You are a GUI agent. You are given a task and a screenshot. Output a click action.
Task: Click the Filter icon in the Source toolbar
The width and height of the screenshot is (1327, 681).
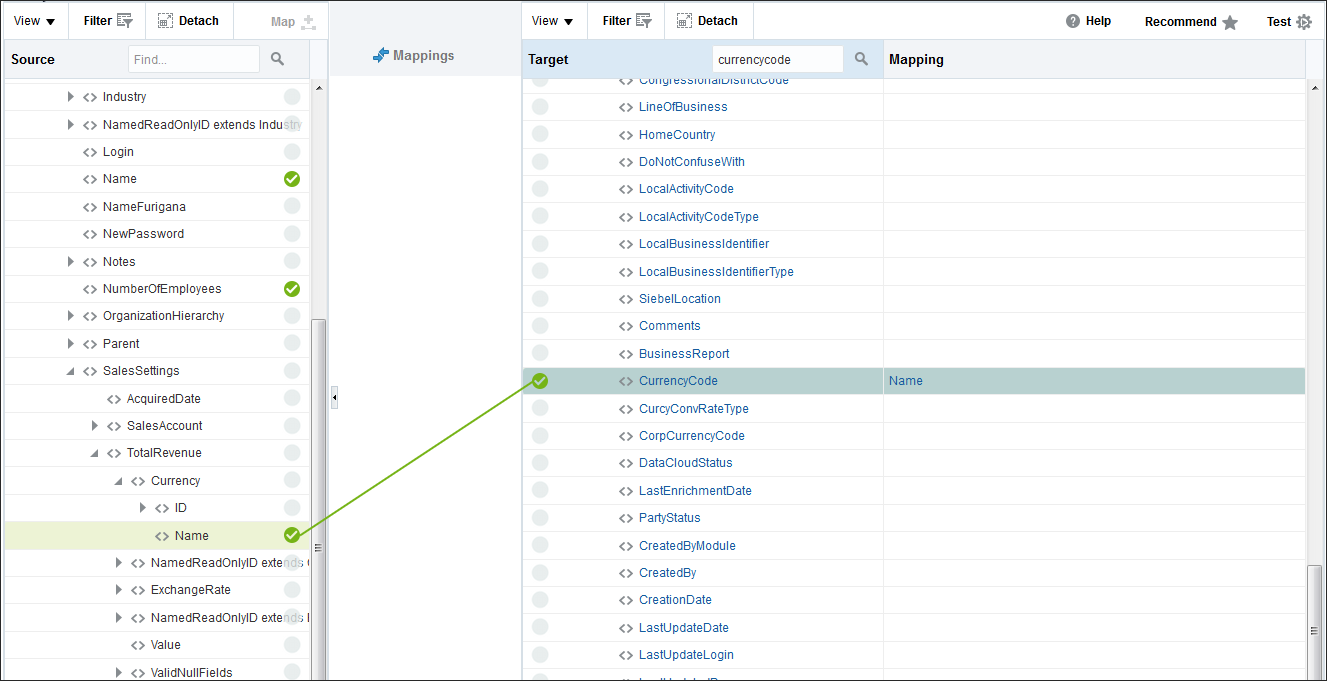123,20
